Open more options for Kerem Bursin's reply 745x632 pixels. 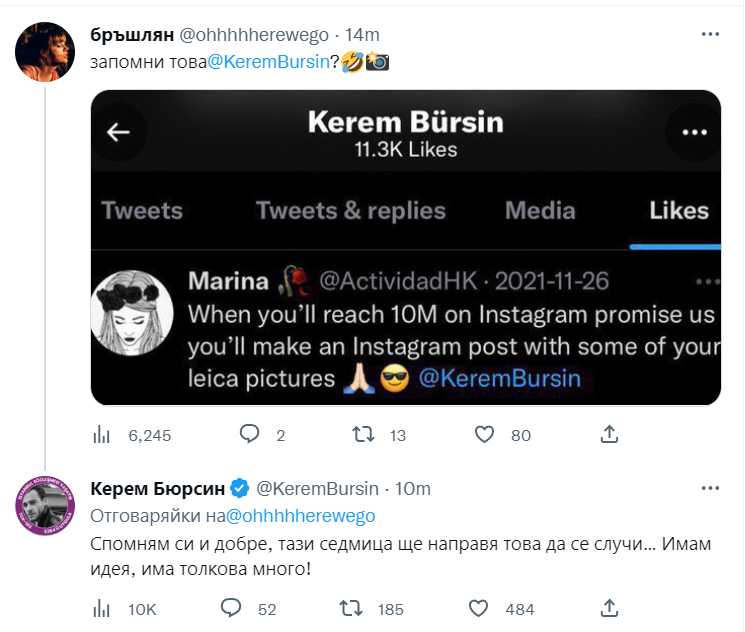710,489
